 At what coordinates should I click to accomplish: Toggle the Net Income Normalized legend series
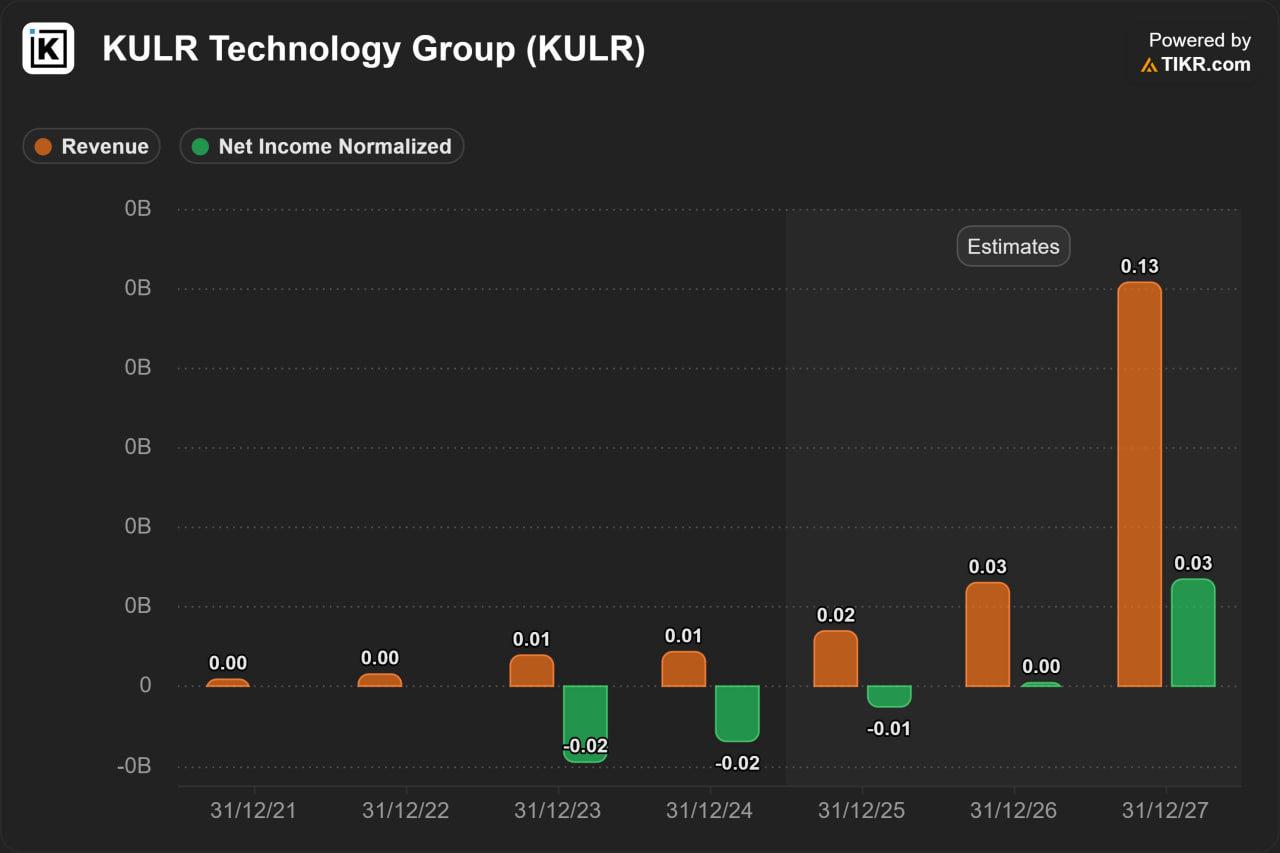[322, 146]
